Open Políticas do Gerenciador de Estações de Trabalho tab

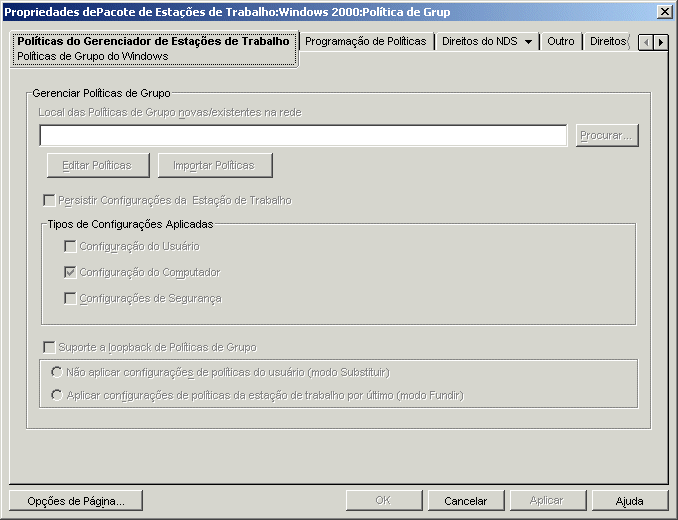(x=154, y=48)
